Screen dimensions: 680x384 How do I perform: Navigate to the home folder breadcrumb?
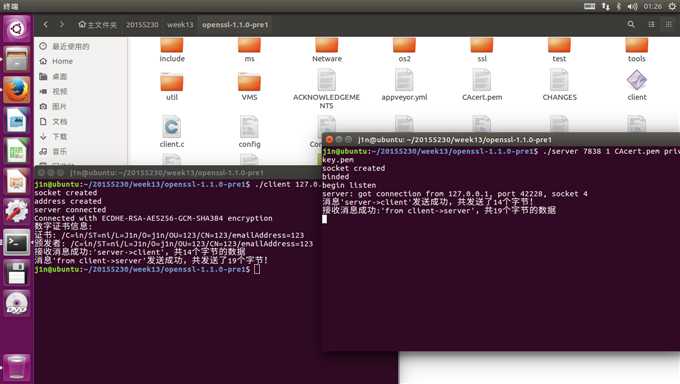(98, 25)
